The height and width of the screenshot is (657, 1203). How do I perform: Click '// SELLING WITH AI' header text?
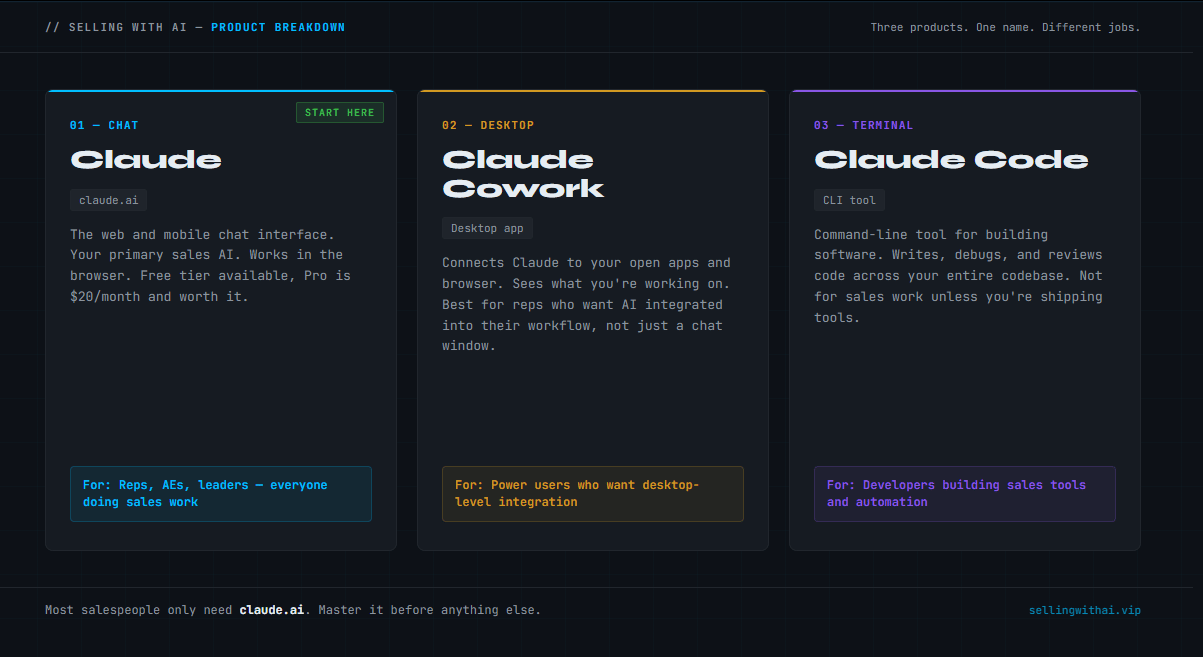[x=116, y=27]
